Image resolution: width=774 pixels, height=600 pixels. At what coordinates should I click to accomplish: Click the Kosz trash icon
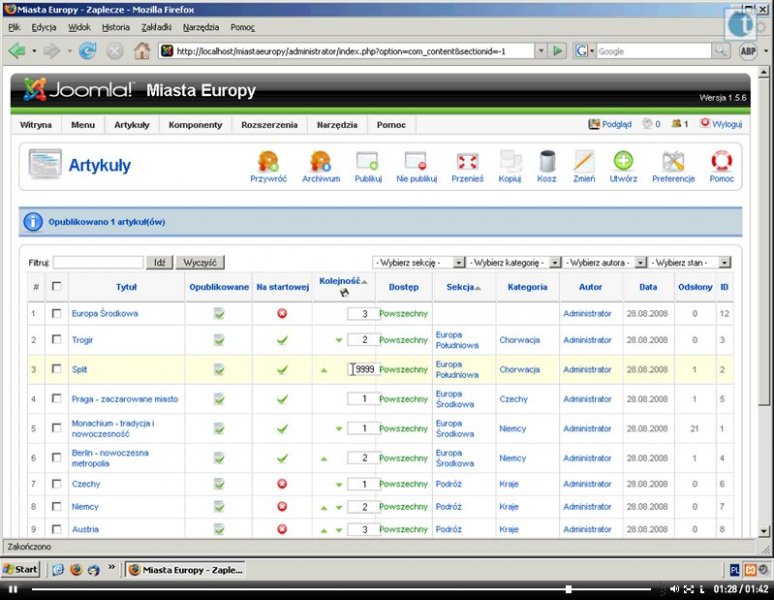coord(546,165)
